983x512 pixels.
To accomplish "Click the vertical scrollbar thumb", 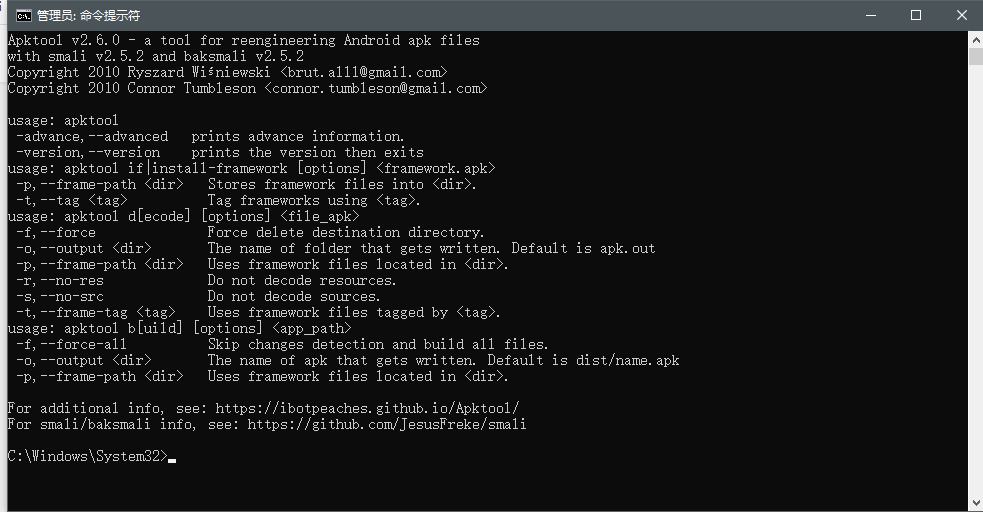I will point(976,56).
